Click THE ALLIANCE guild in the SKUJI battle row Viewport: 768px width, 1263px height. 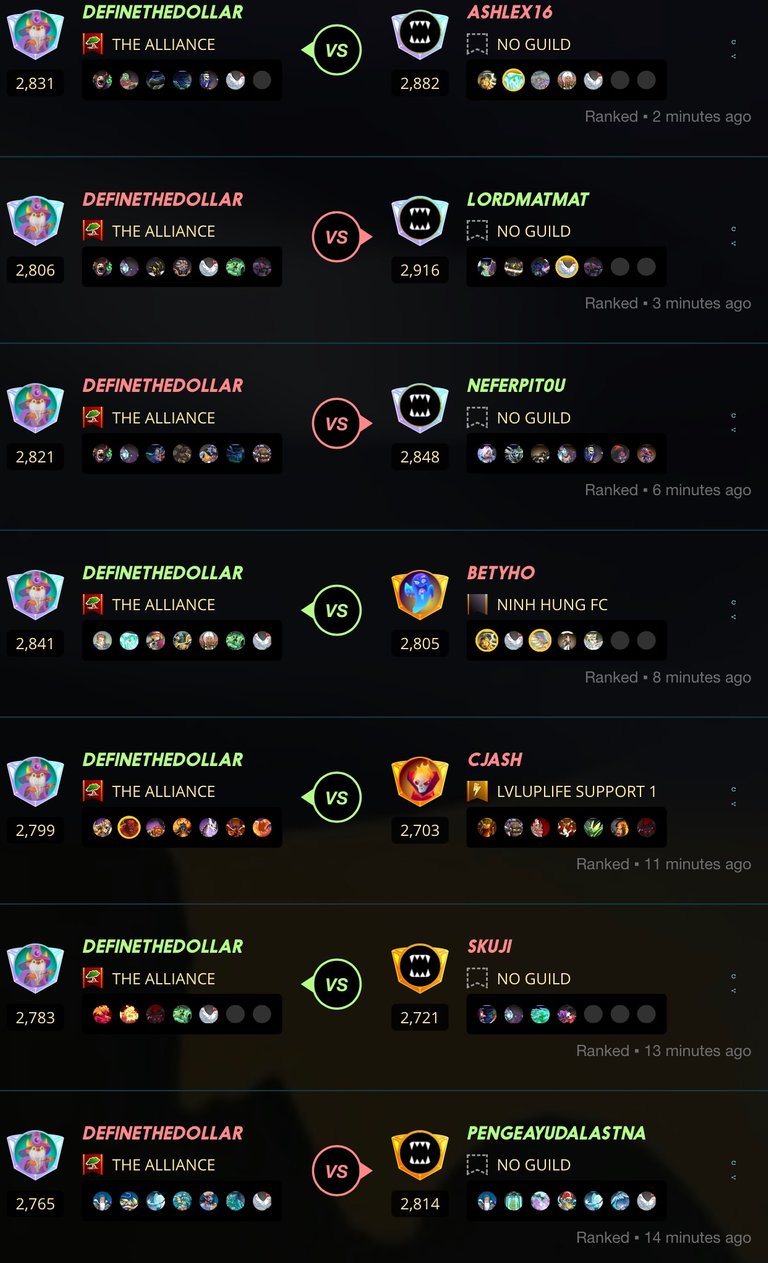tap(163, 979)
